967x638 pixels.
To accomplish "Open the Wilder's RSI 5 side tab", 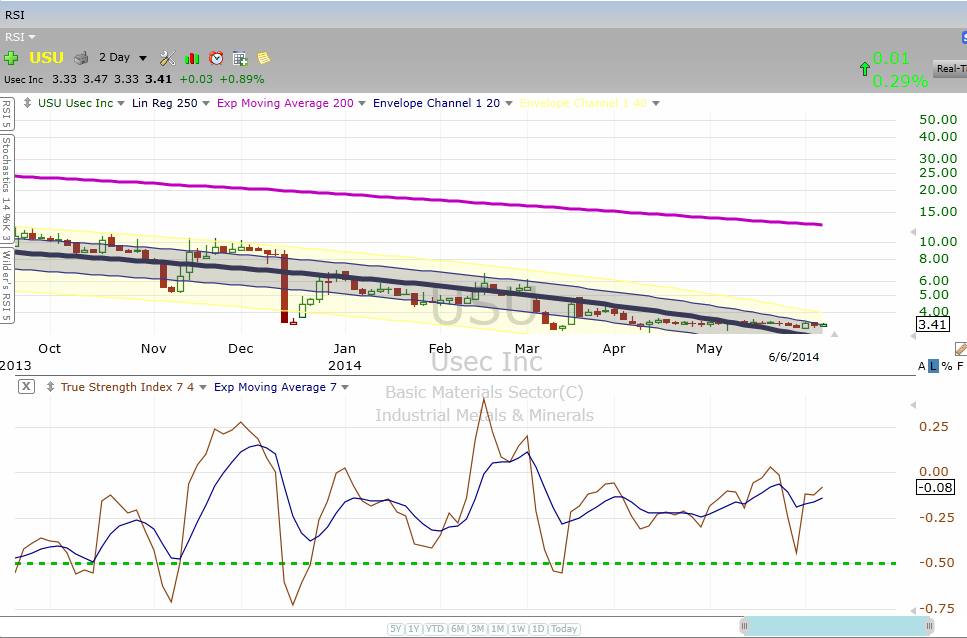I will [x=6, y=285].
